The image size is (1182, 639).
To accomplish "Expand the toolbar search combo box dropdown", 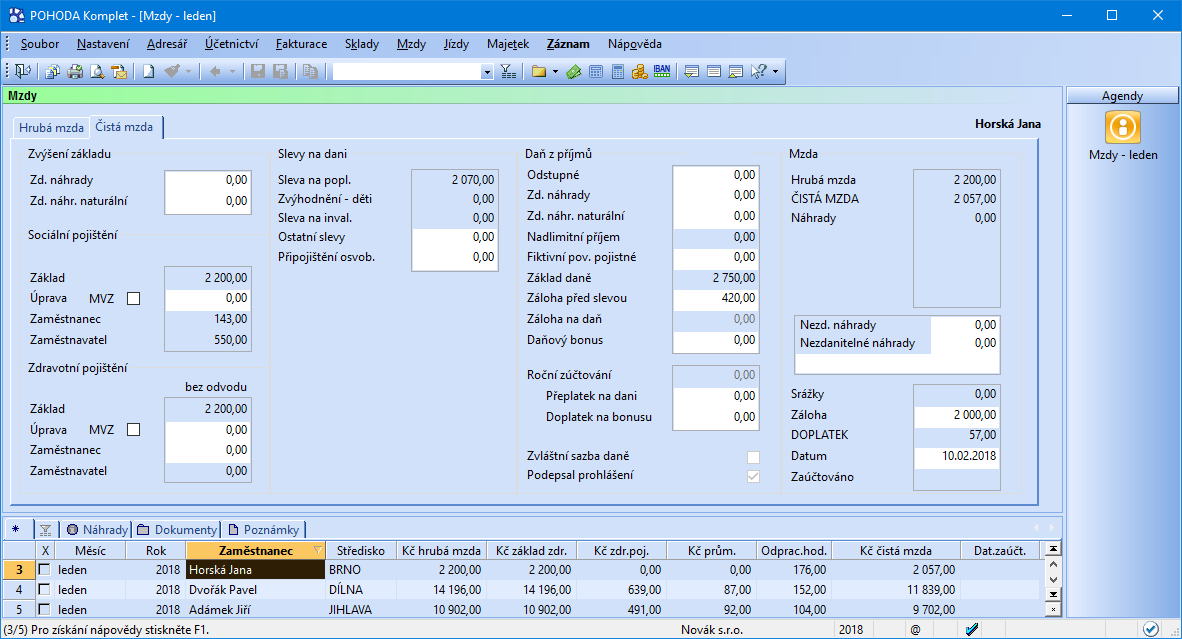I will pyautogui.click(x=487, y=72).
